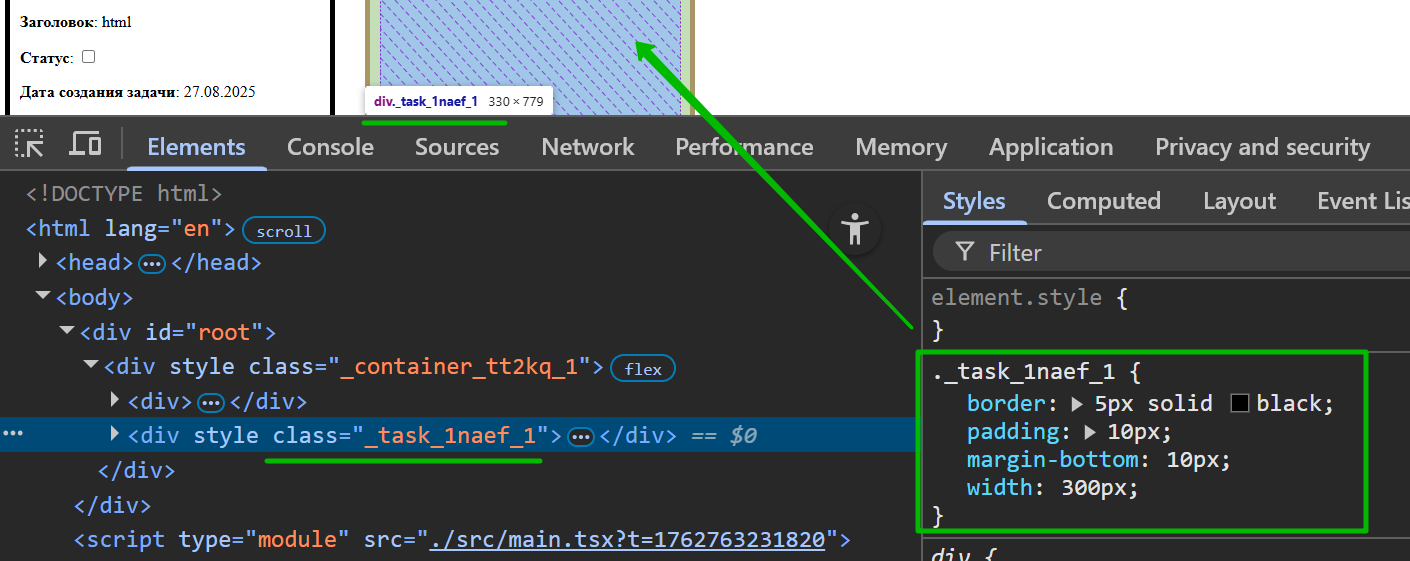Image resolution: width=1410 pixels, height=561 pixels.
Task: Open the main.tsx script source link
Action: [x=627, y=540]
